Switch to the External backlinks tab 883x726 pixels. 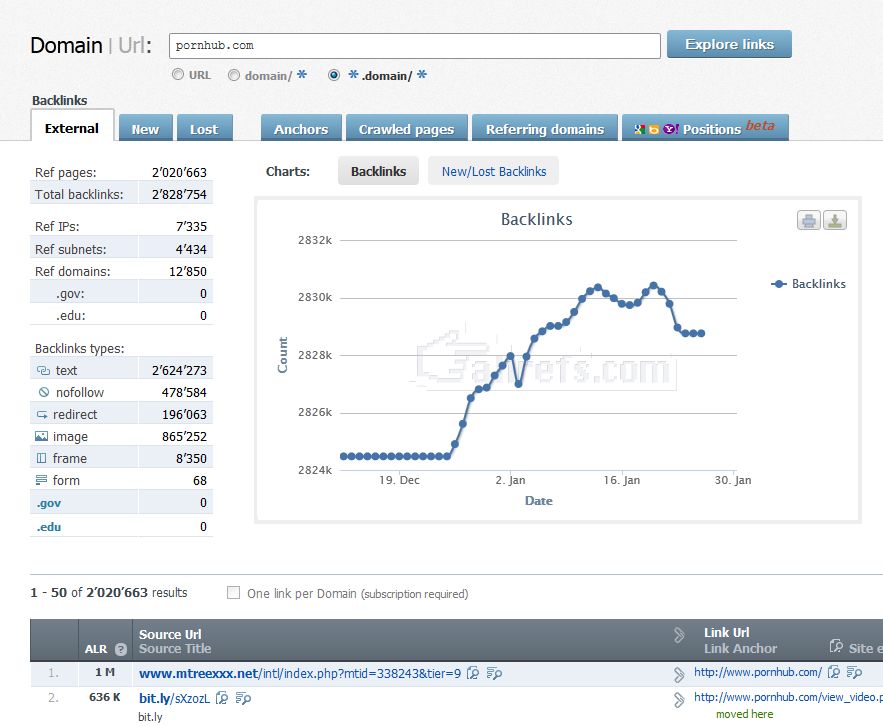(72, 125)
